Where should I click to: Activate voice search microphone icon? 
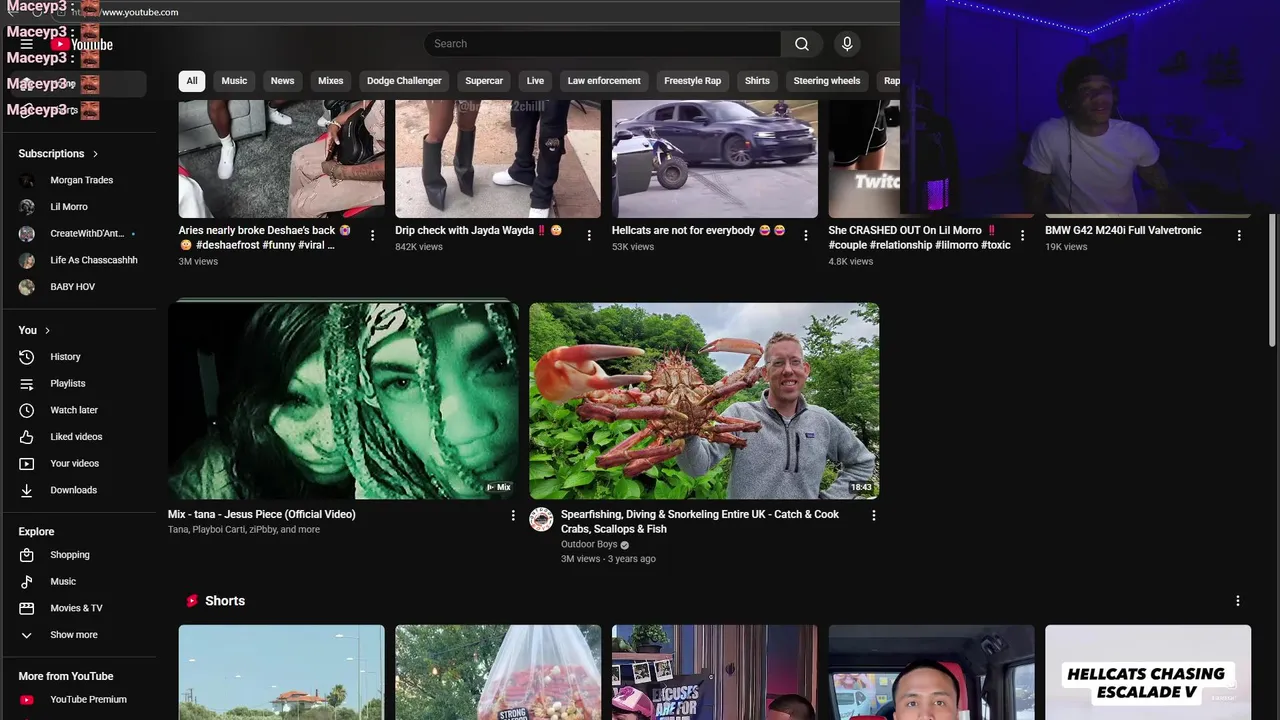pyautogui.click(x=847, y=44)
